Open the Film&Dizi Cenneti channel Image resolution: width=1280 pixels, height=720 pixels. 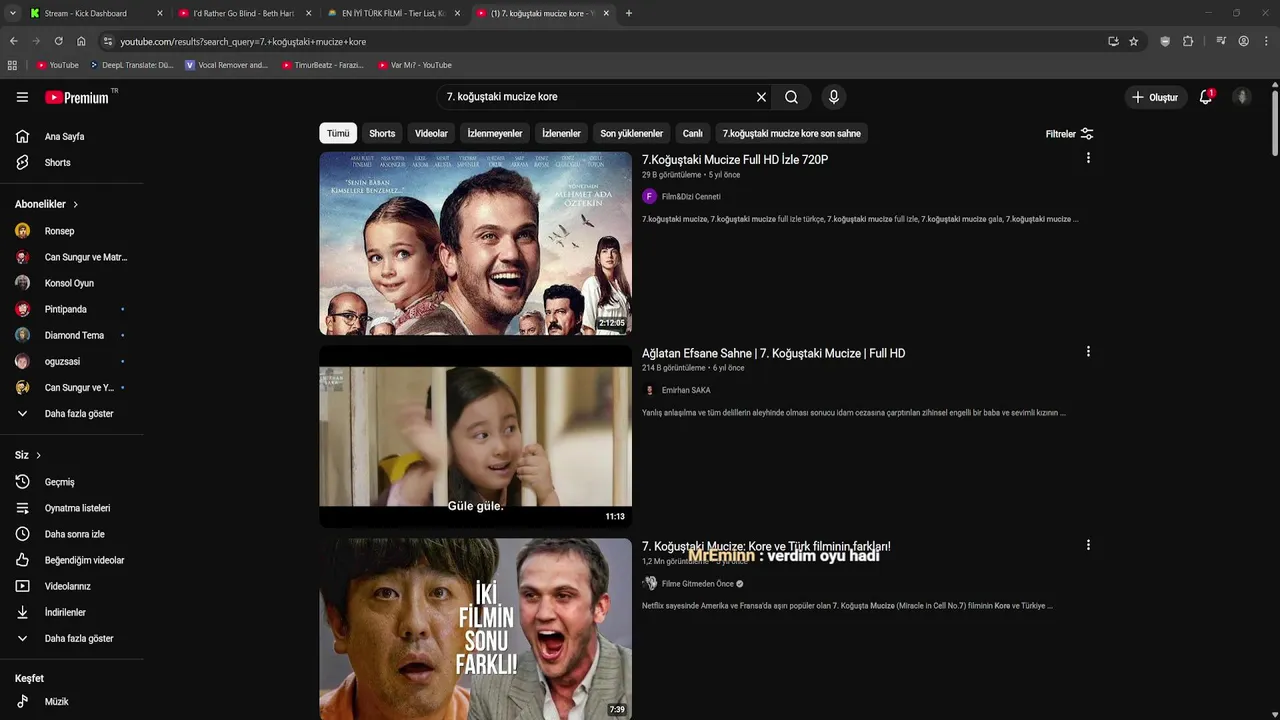[691, 196]
